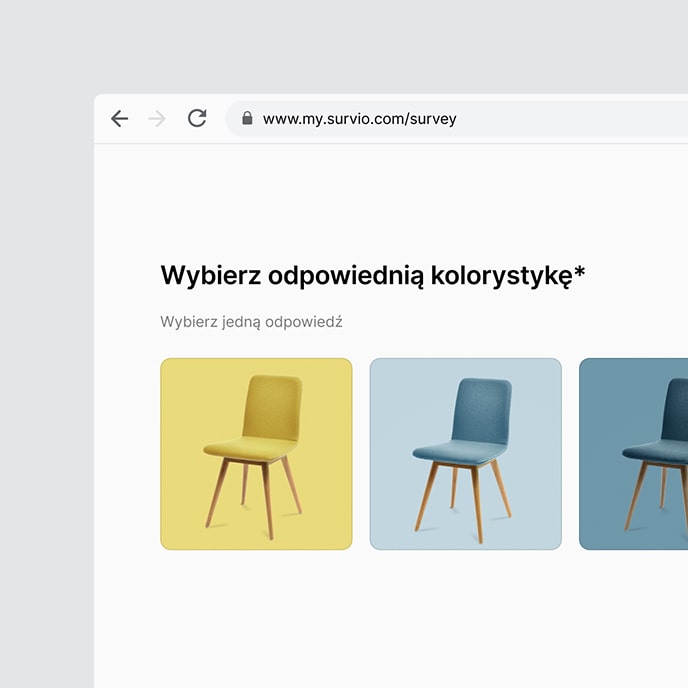This screenshot has height=688, width=688.
Task: Click the browser back arrow
Action: coord(119,119)
